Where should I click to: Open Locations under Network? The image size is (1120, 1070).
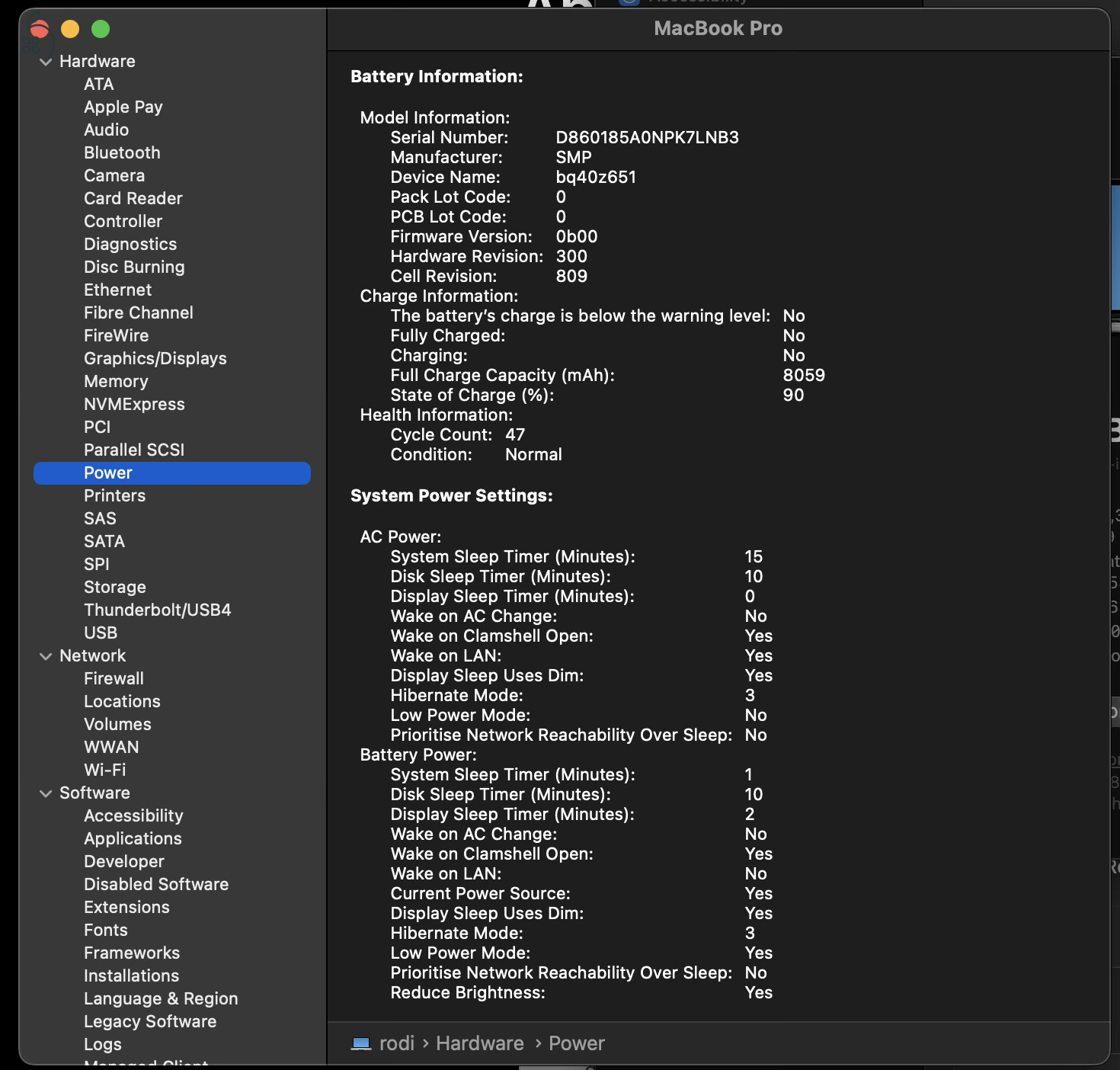pyautogui.click(x=122, y=701)
